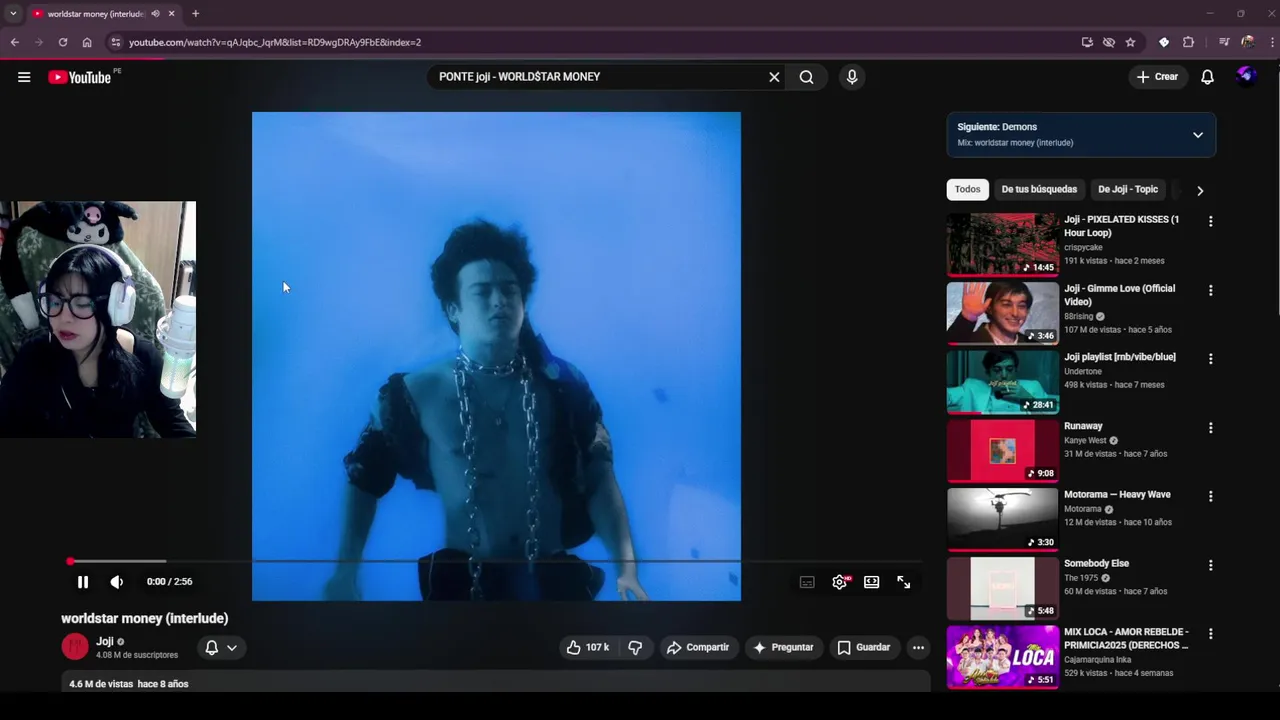The height and width of the screenshot is (720, 1280).
Task: Open a new browser tab with plus
Action: [196, 14]
